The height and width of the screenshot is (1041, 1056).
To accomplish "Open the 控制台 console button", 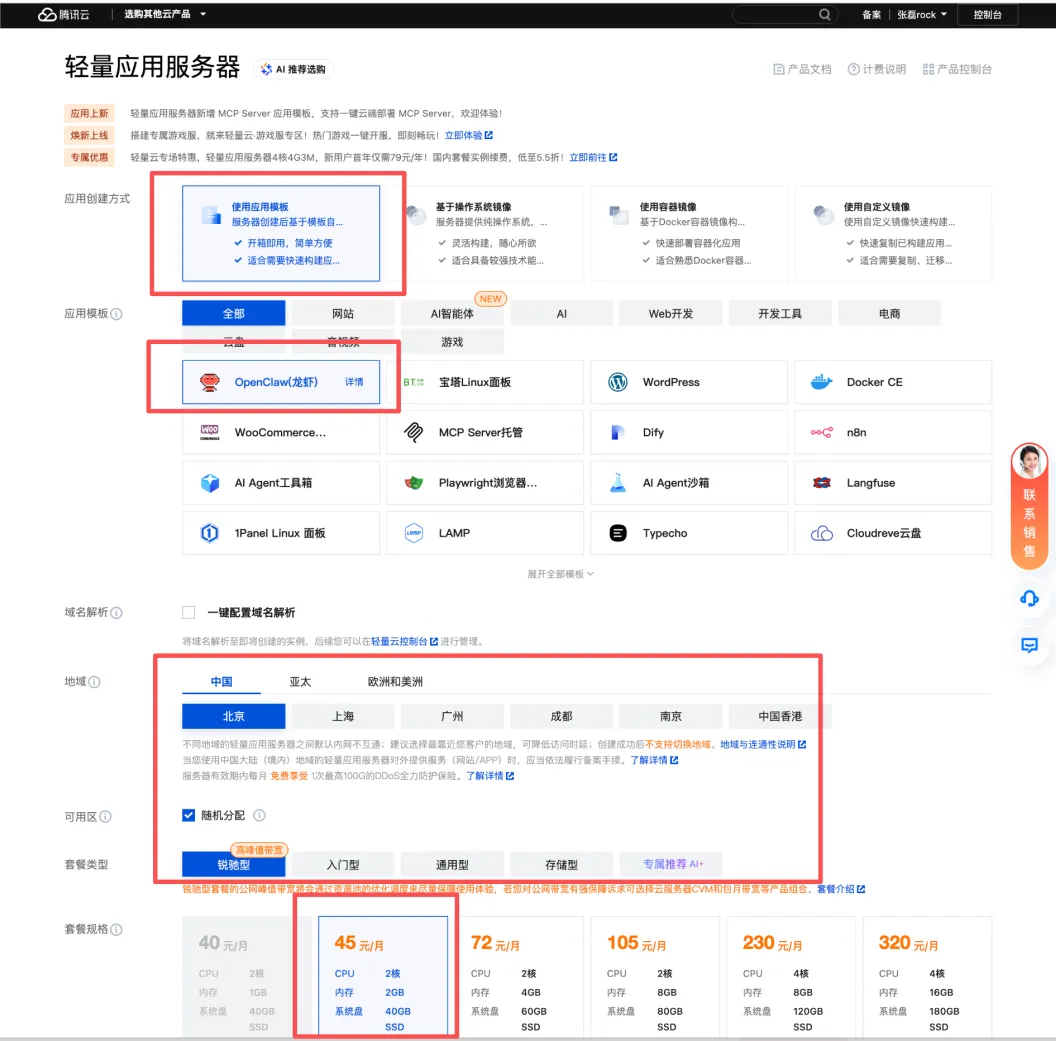I will 987,14.
